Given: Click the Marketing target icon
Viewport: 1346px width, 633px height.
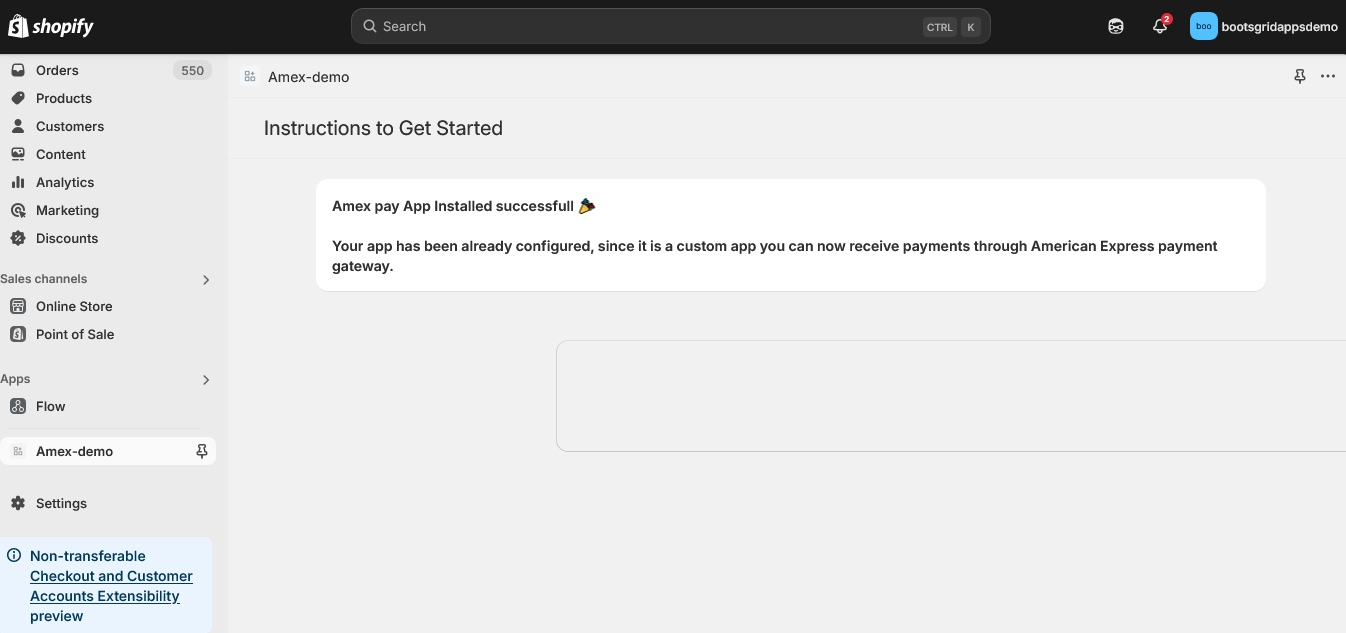Looking at the screenshot, I should pyautogui.click(x=18, y=210).
